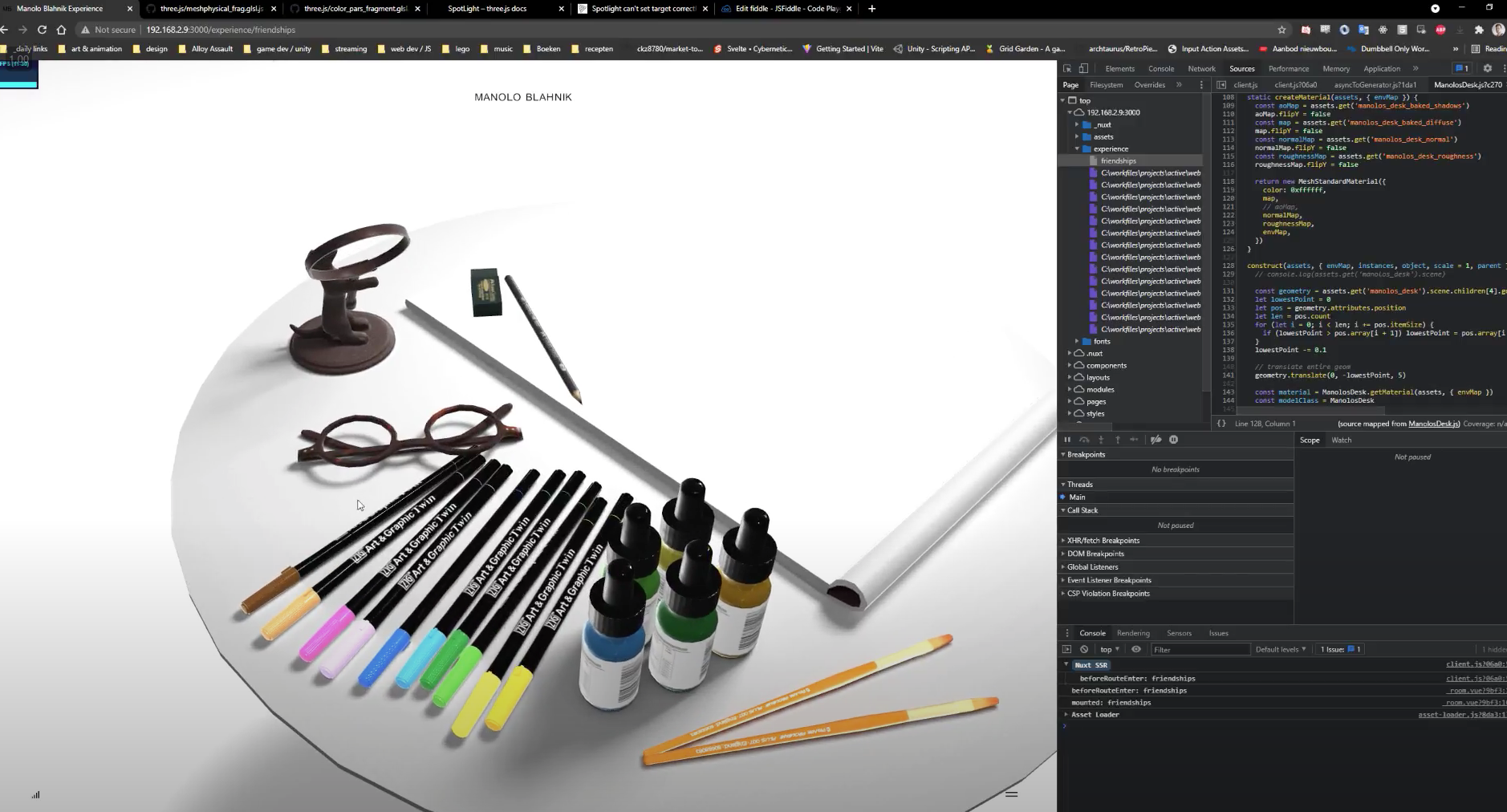Open the drawer three-dot menu
This screenshot has height=812, width=1507.
1067,633
